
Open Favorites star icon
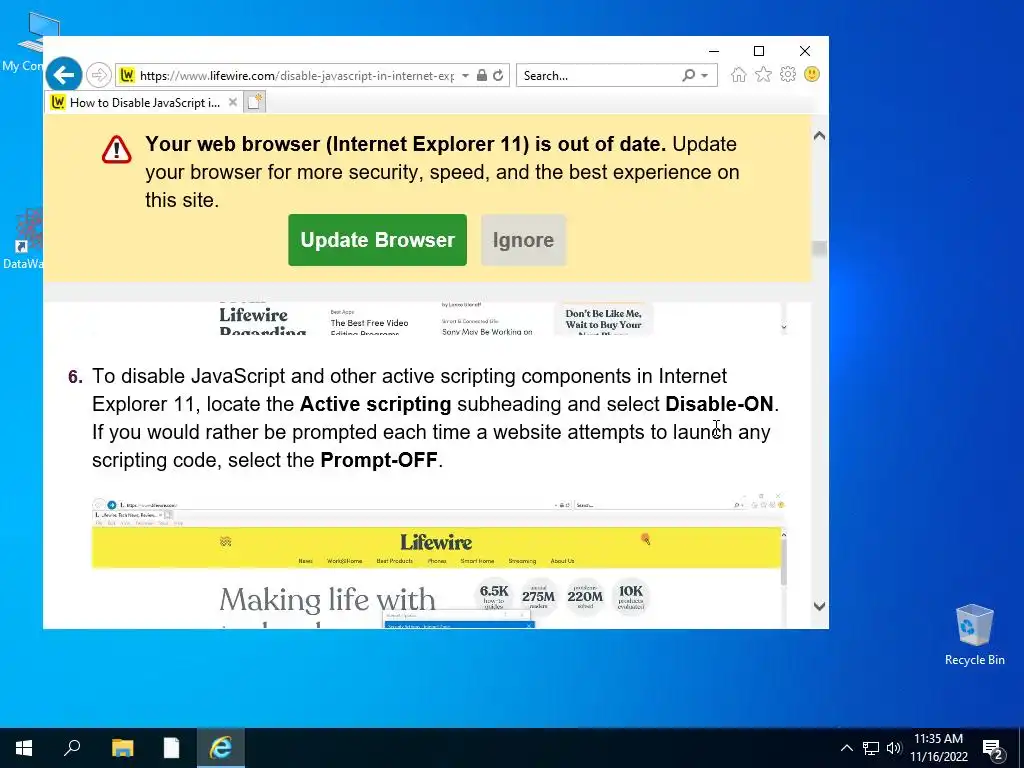coord(763,74)
